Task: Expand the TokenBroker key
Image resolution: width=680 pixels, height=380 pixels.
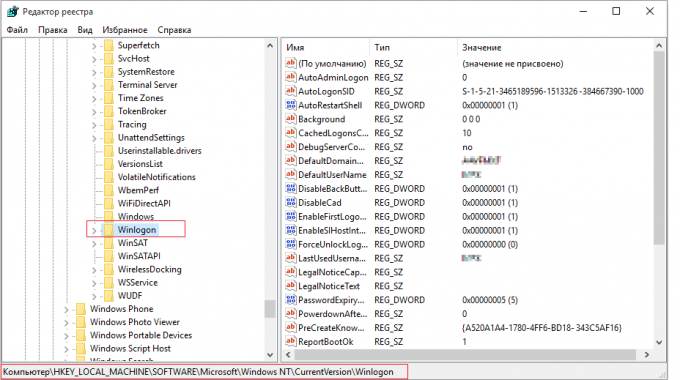Action: 94,112
